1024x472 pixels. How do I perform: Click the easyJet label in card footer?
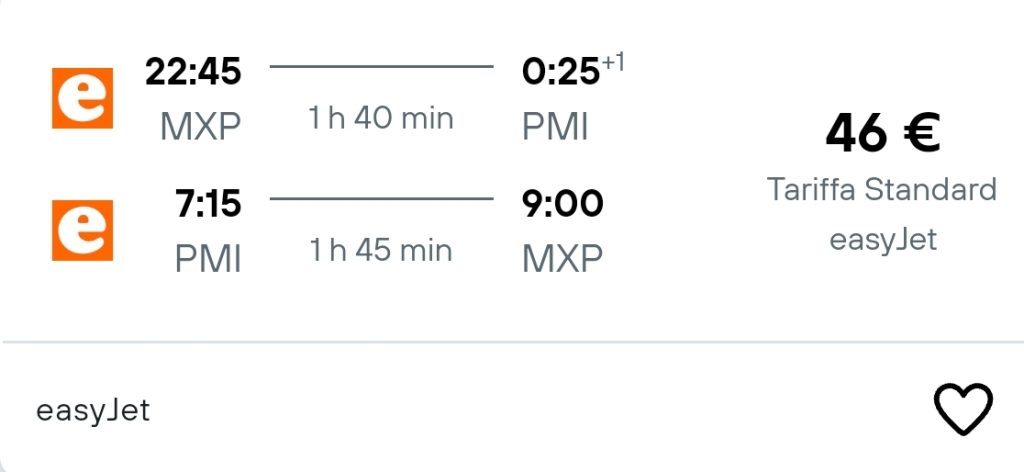pos(93,411)
